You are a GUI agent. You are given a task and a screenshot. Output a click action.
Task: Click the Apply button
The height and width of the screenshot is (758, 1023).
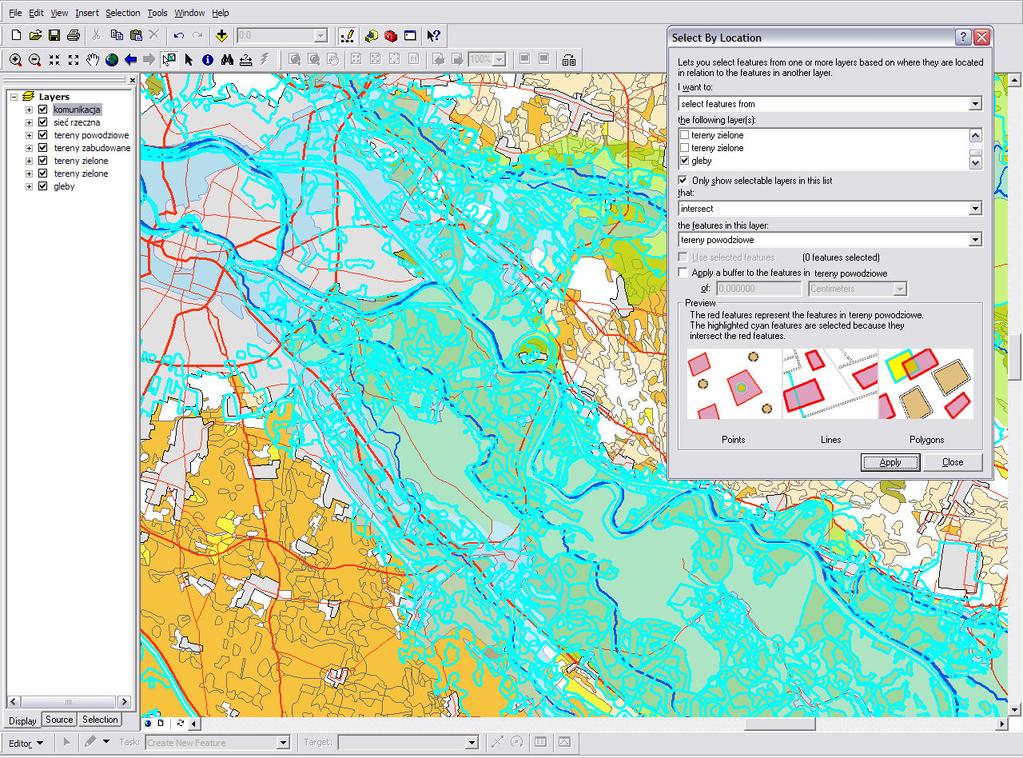tap(890, 462)
